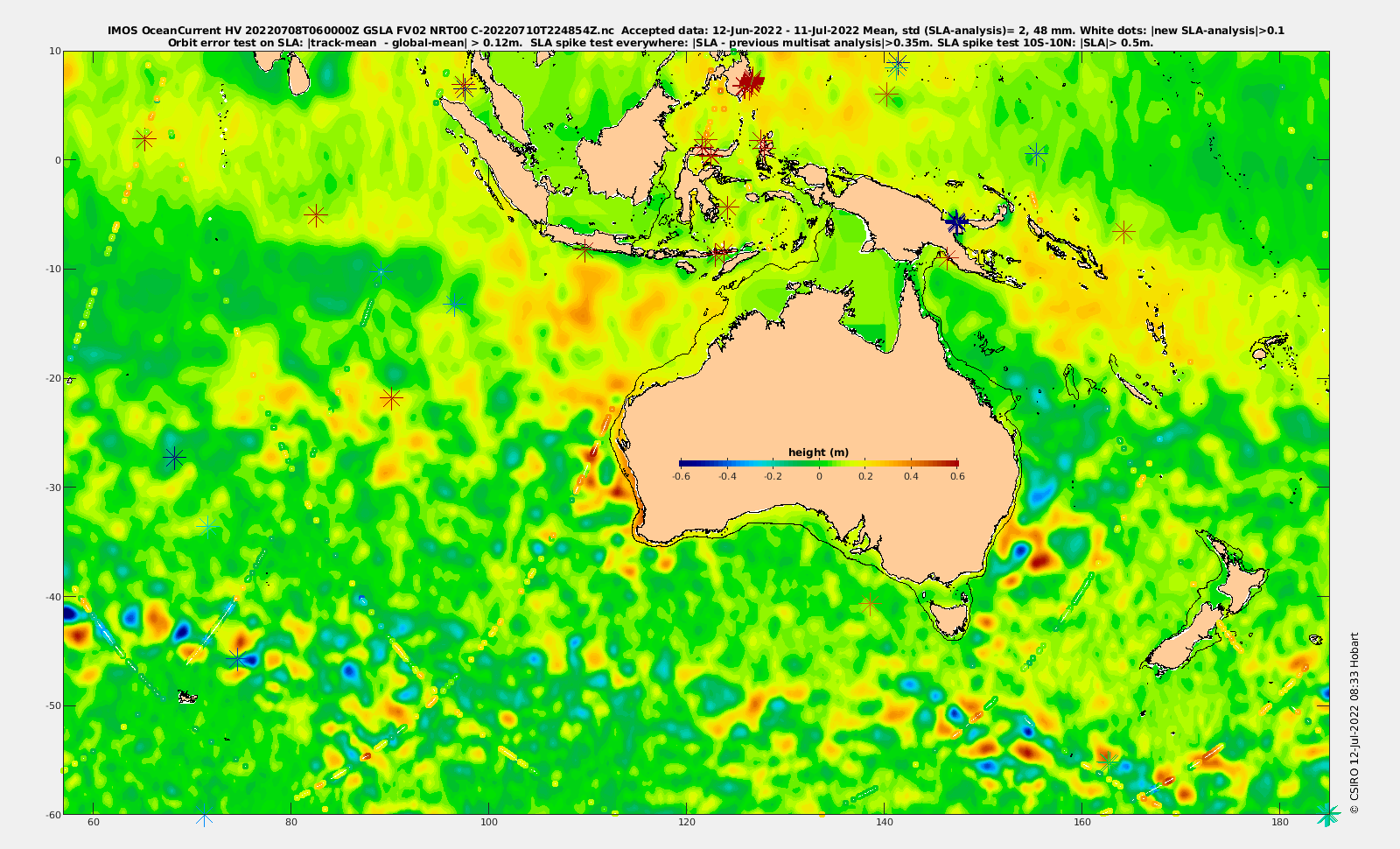Select the CSIRO 12-Jul-2022 copyright text

tap(1354, 723)
